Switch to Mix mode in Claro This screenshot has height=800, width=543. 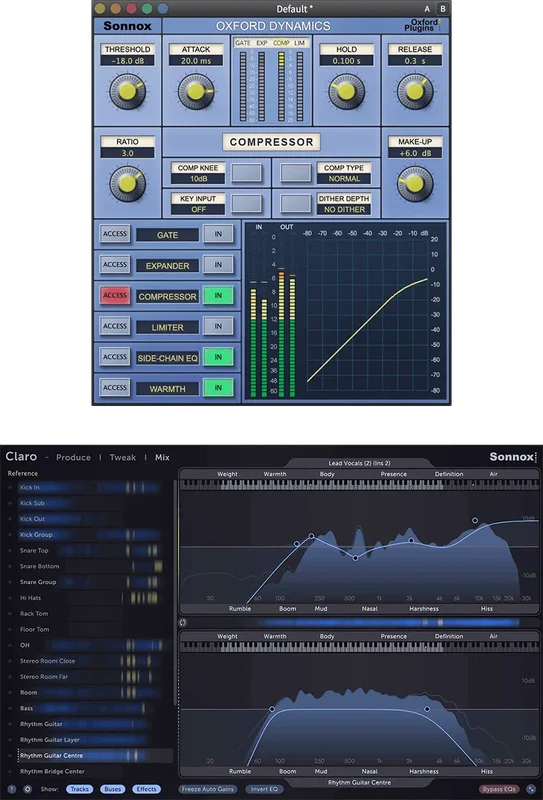pyautogui.click(x=162, y=458)
